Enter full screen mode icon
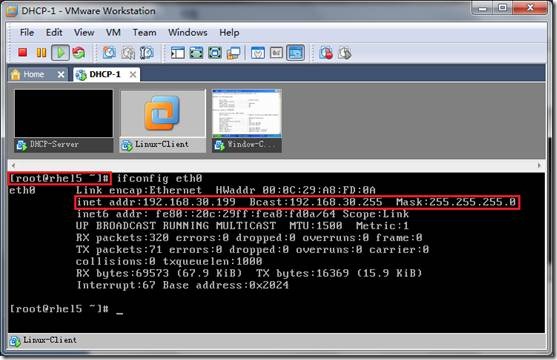Image resolution: width=557 pixels, height=360 pixels. click(x=215, y=53)
